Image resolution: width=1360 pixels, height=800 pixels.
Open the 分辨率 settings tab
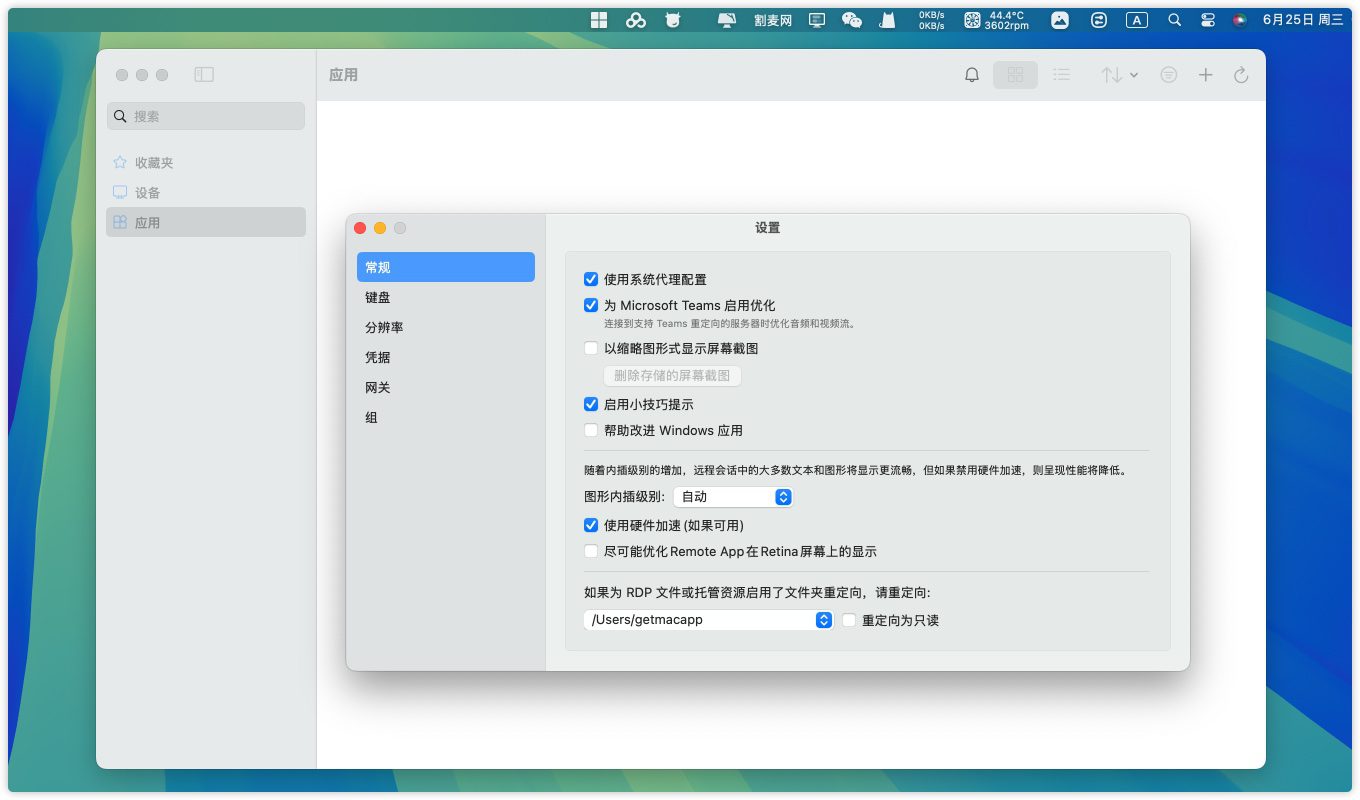tap(384, 328)
